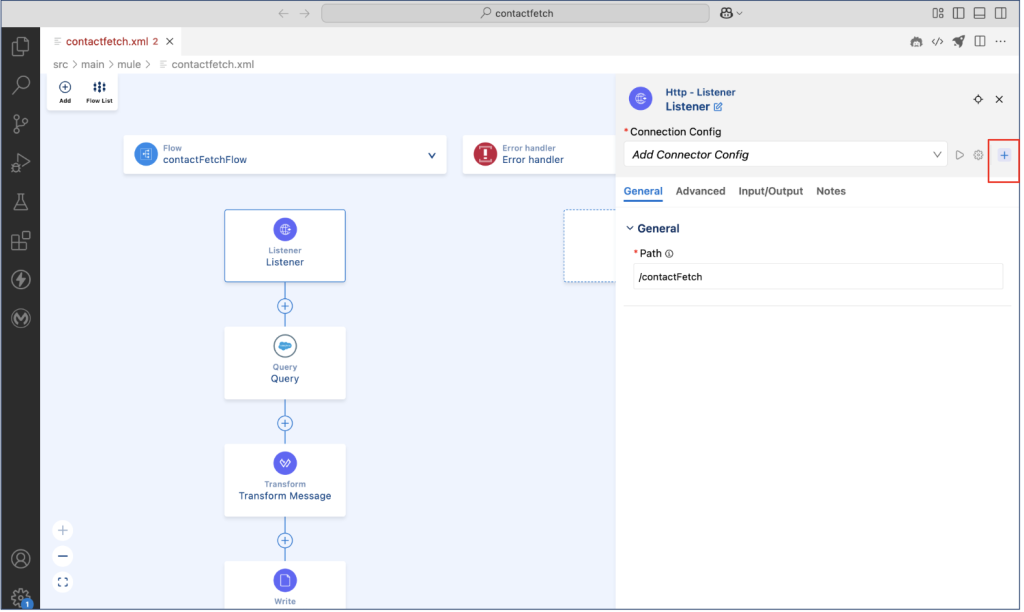
Task: Select the contactfetch.xml editor tab
Action: (x=112, y=41)
